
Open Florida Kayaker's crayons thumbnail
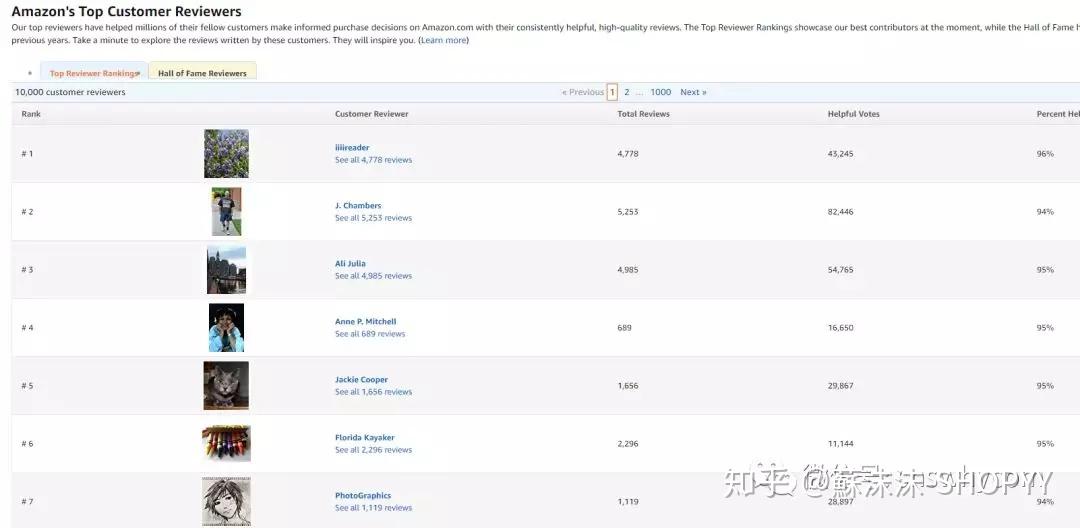(x=227, y=443)
